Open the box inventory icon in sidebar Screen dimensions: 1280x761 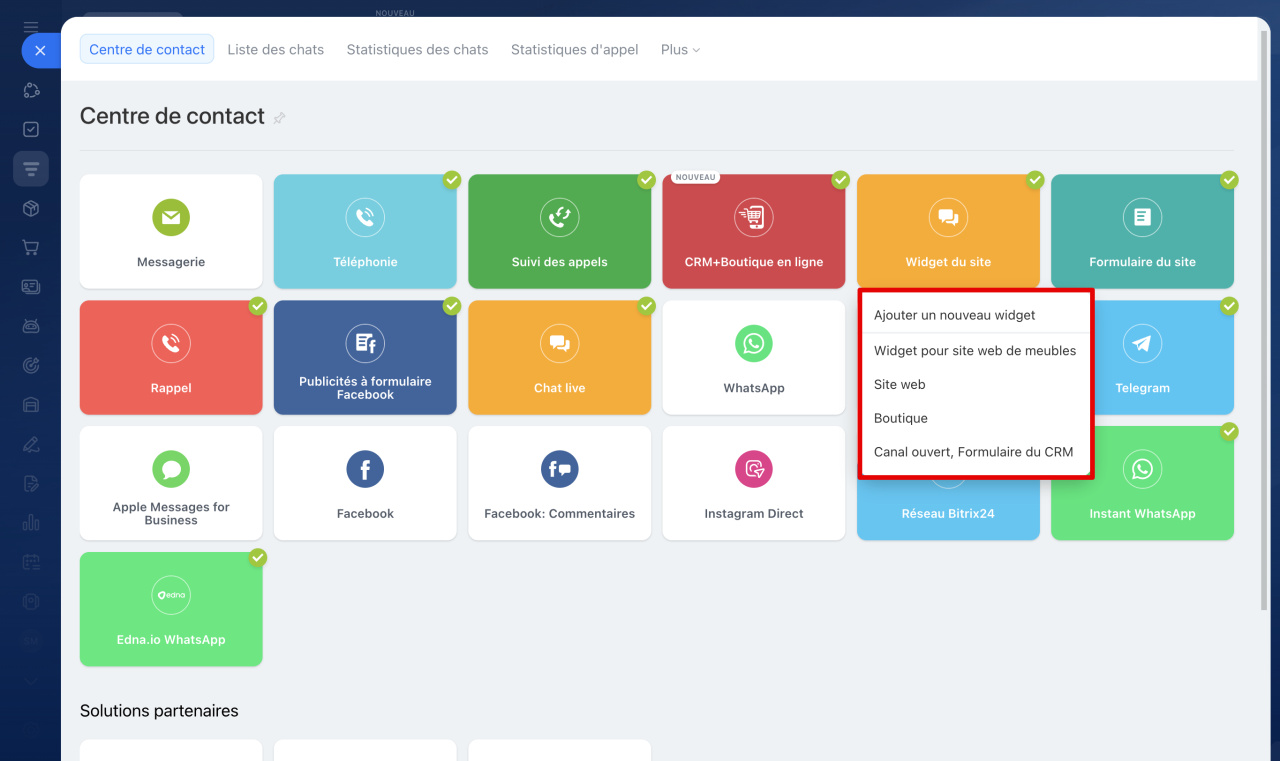pyautogui.click(x=31, y=208)
